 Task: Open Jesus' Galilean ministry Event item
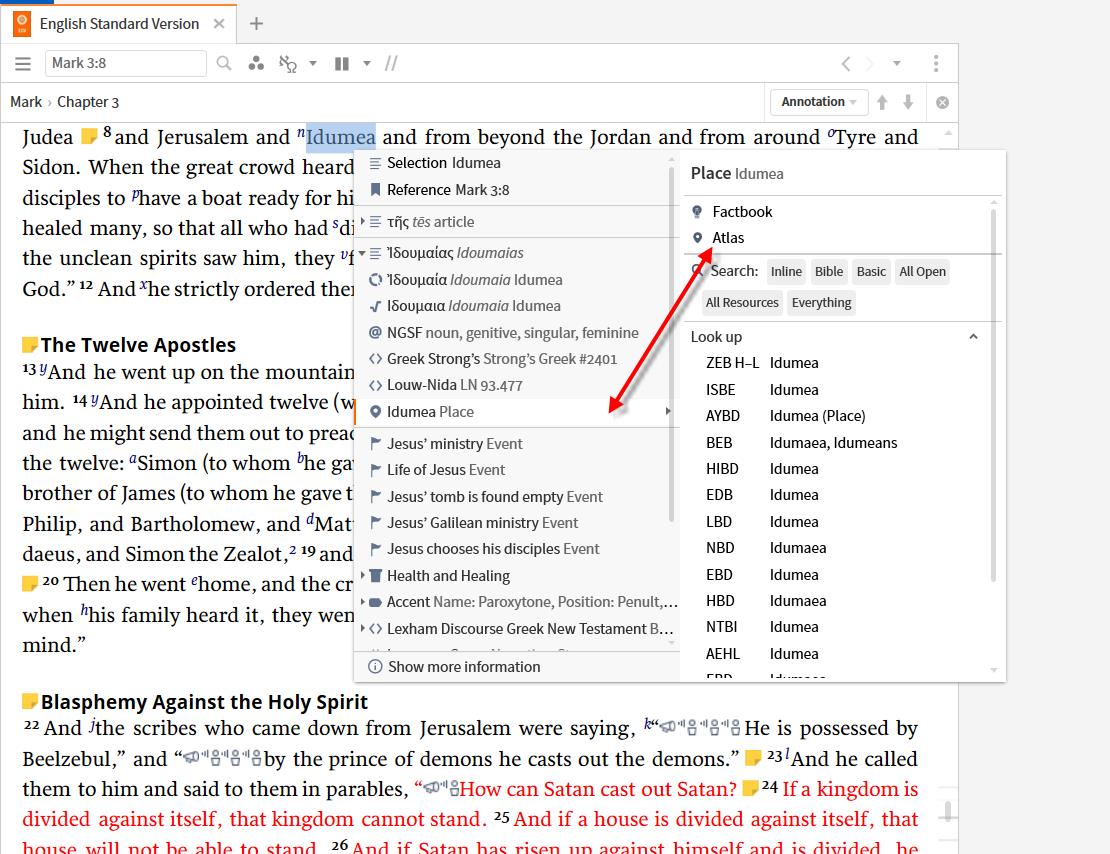point(474,523)
